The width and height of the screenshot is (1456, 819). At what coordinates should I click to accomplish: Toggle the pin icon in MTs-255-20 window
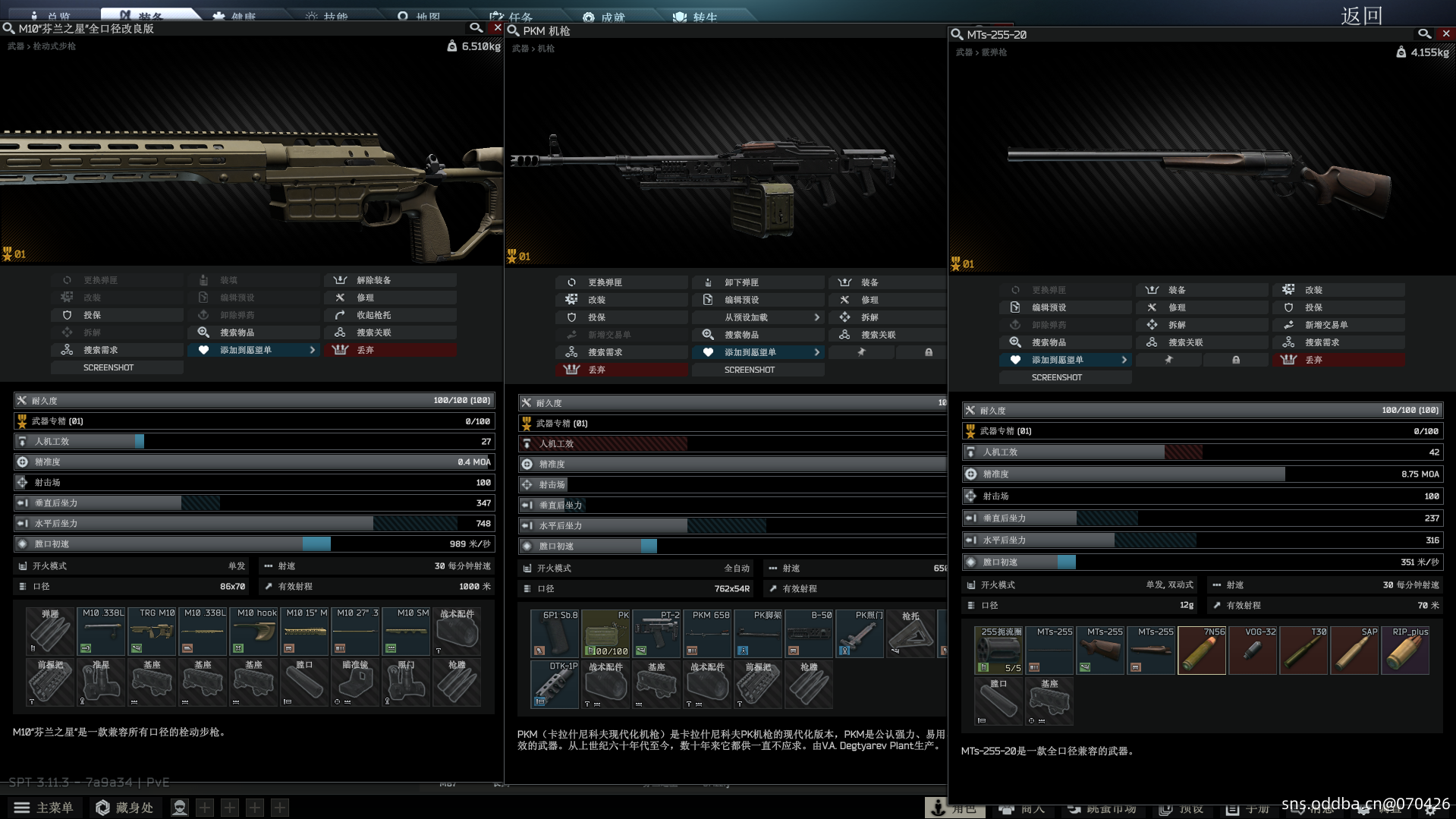click(1168, 360)
